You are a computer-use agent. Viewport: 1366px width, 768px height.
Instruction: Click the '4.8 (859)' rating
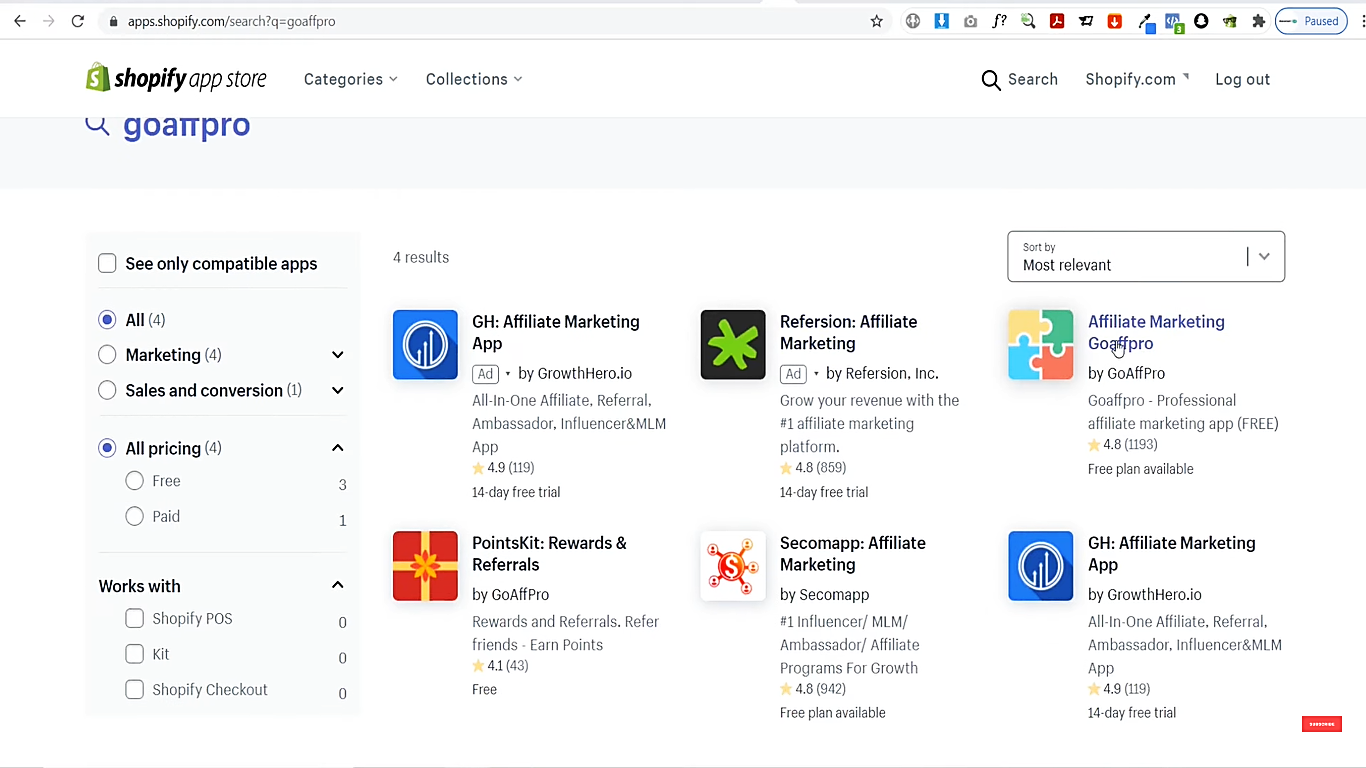coord(813,468)
